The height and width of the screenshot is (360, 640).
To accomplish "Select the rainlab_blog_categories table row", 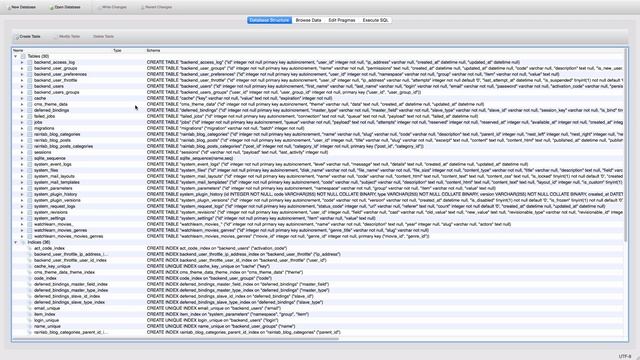I will [318, 134].
